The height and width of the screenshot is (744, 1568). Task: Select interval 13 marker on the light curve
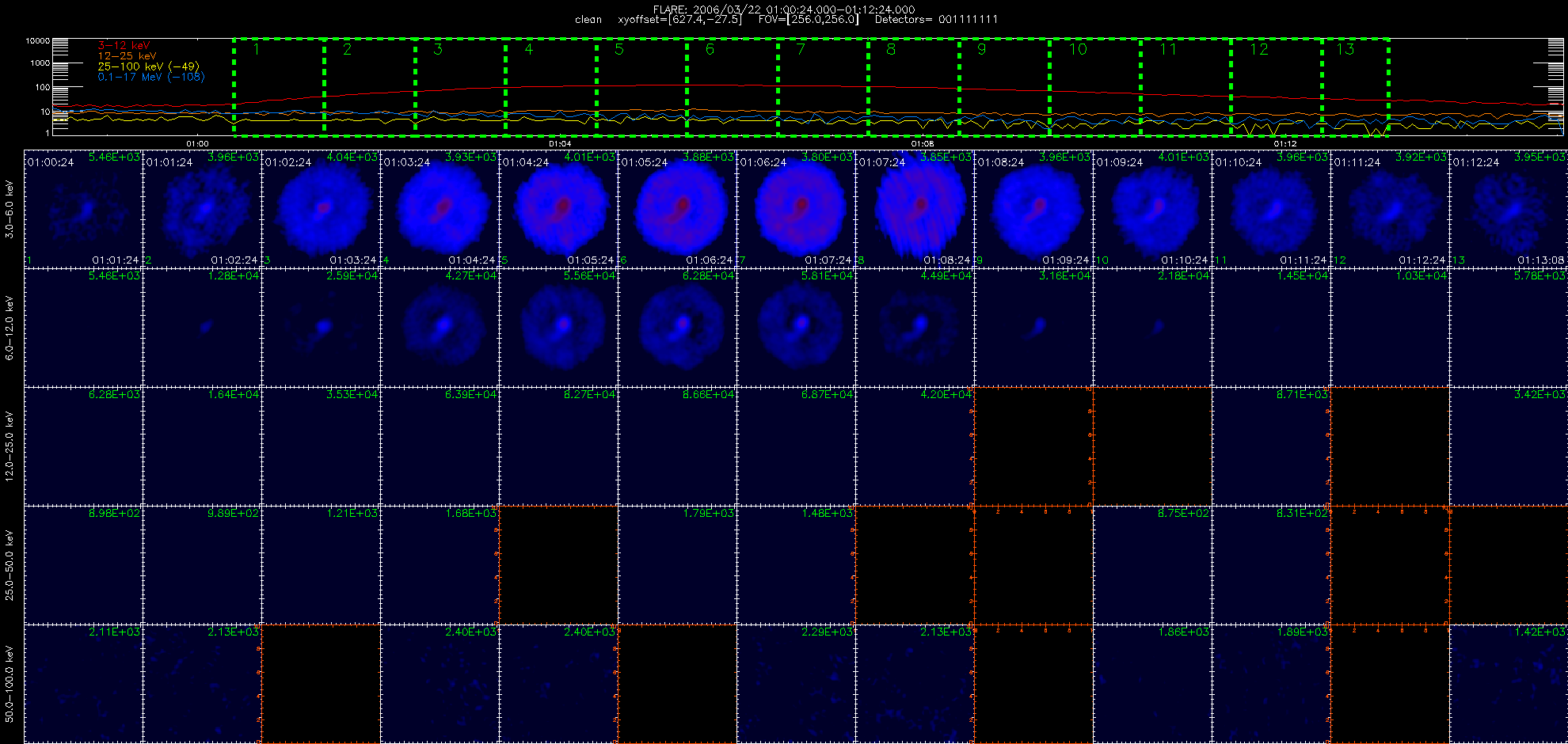click(x=1345, y=49)
